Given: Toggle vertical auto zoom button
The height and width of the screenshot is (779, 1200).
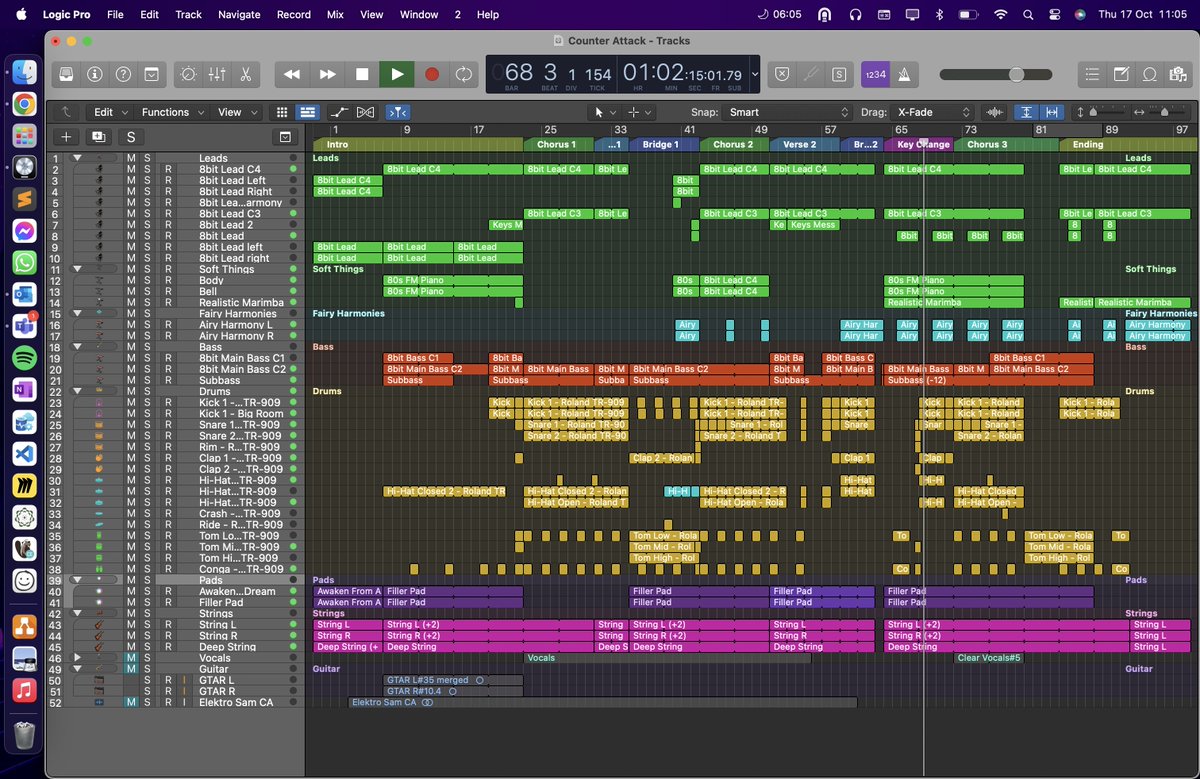Looking at the screenshot, I should [x=1026, y=112].
